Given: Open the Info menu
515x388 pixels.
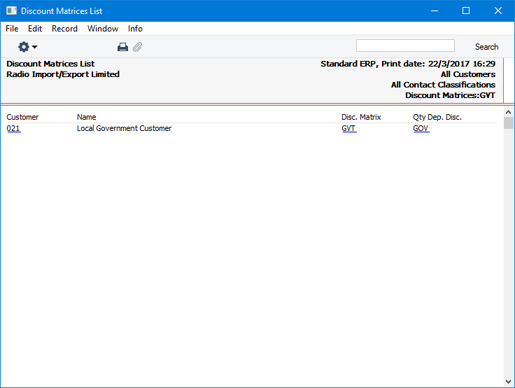Looking at the screenshot, I should tap(135, 29).
